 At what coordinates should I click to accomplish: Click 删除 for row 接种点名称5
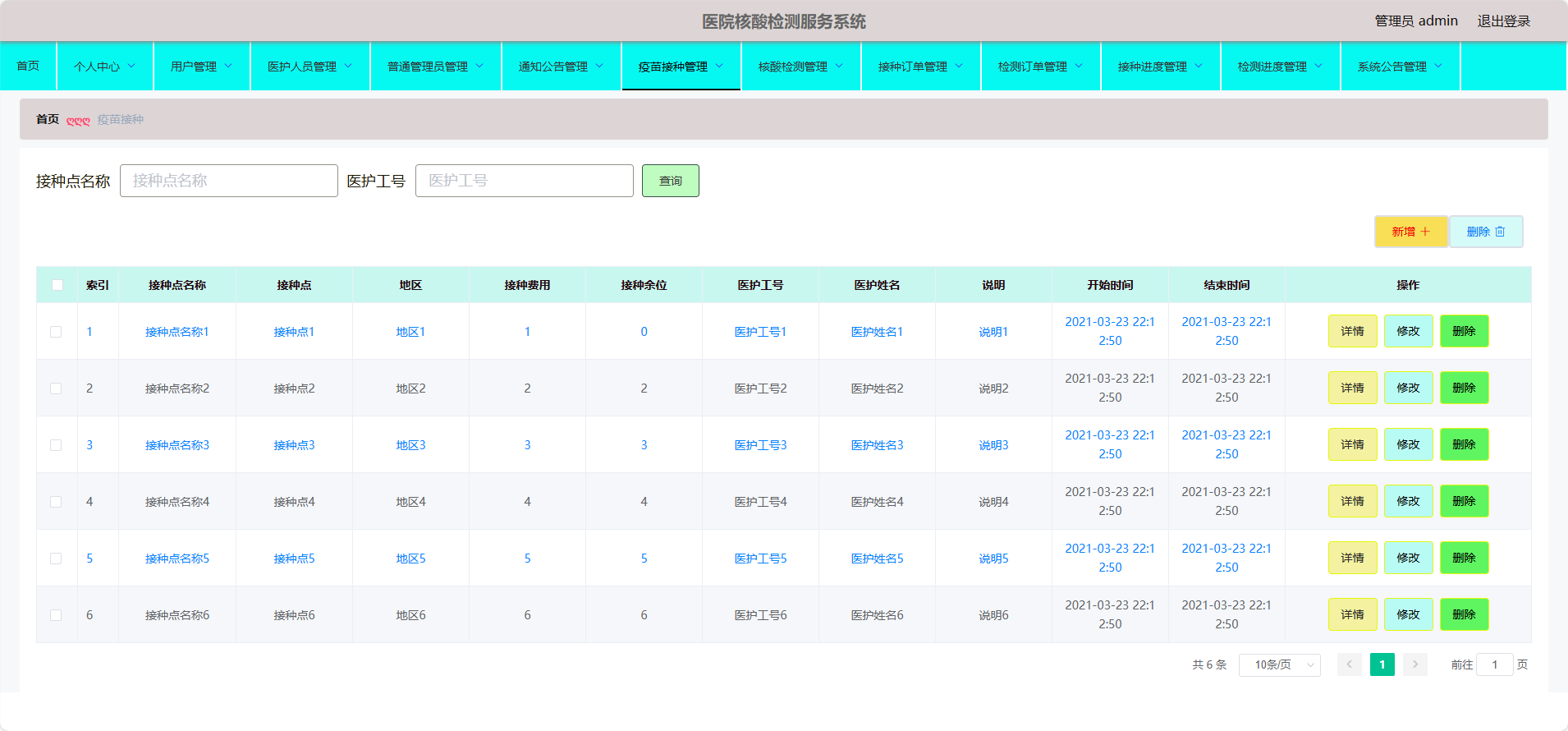(1464, 558)
